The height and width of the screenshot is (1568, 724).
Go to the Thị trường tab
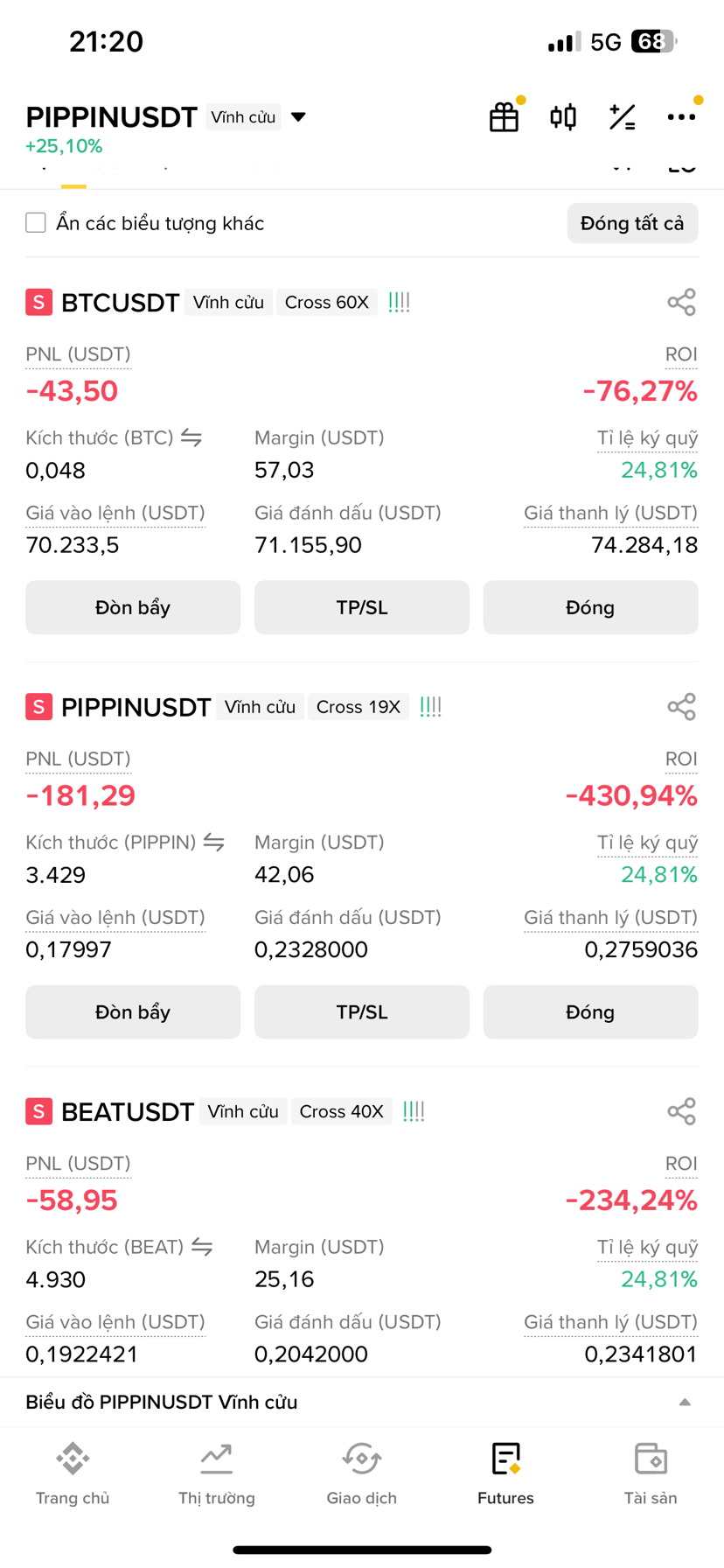[x=217, y=1474]
